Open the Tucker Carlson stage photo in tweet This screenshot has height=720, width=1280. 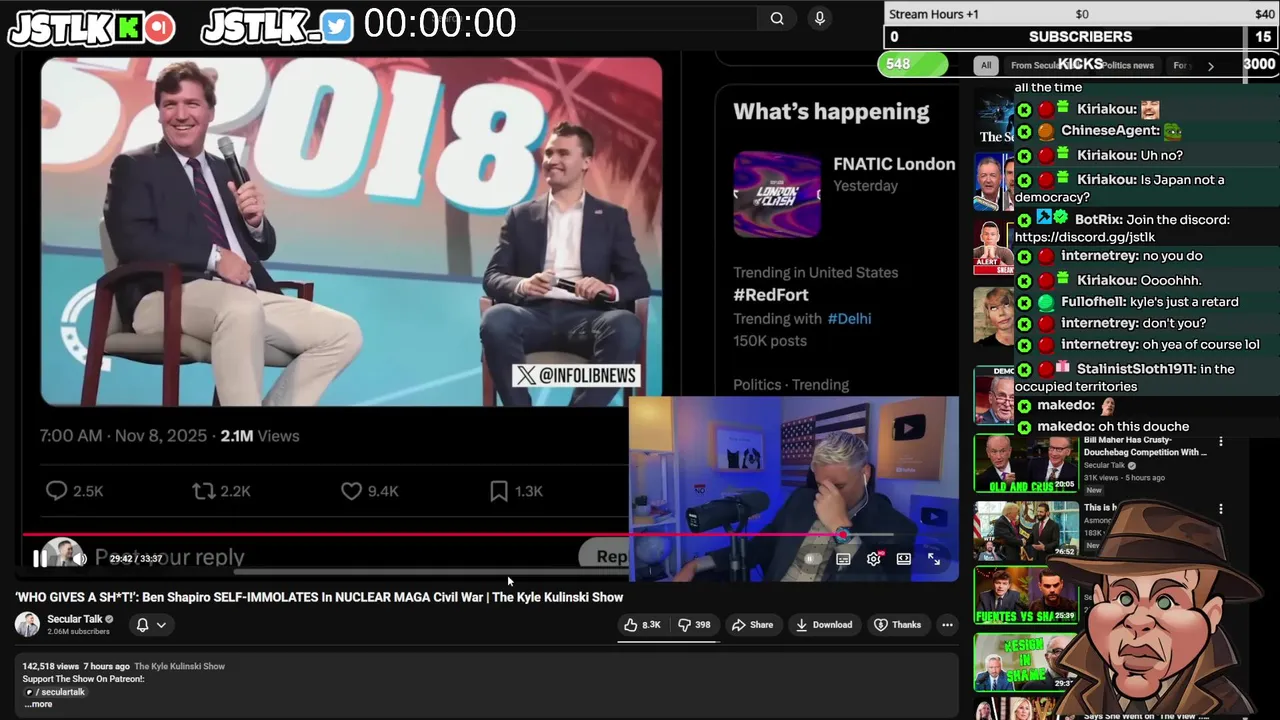pos(351,231)
